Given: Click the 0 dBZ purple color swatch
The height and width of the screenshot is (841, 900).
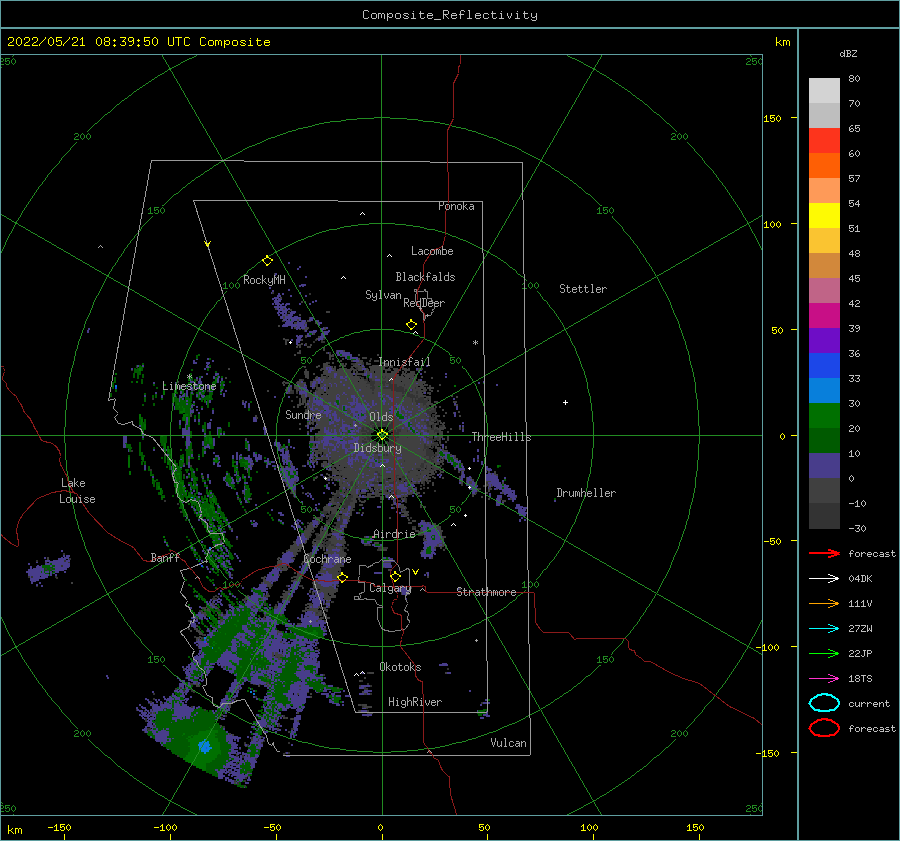Looking at the screenshot, I should point(824,466).
